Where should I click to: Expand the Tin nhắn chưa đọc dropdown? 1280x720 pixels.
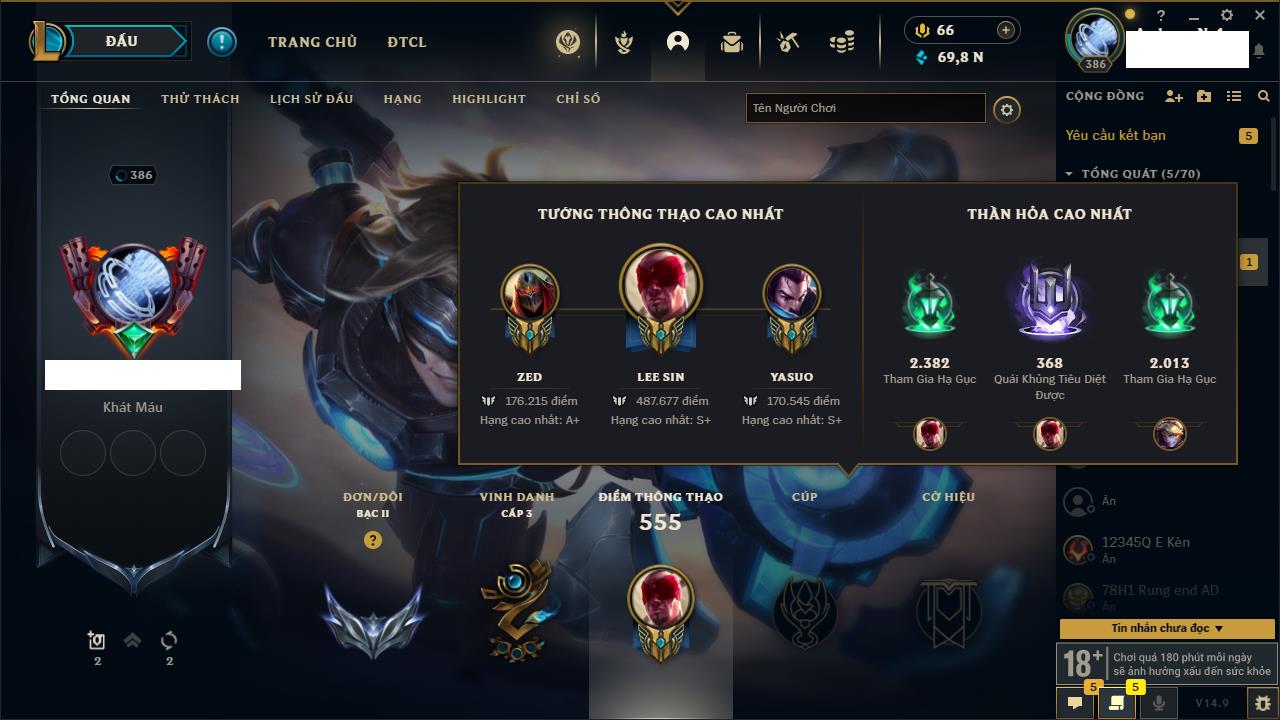(x=1167, y=628)
